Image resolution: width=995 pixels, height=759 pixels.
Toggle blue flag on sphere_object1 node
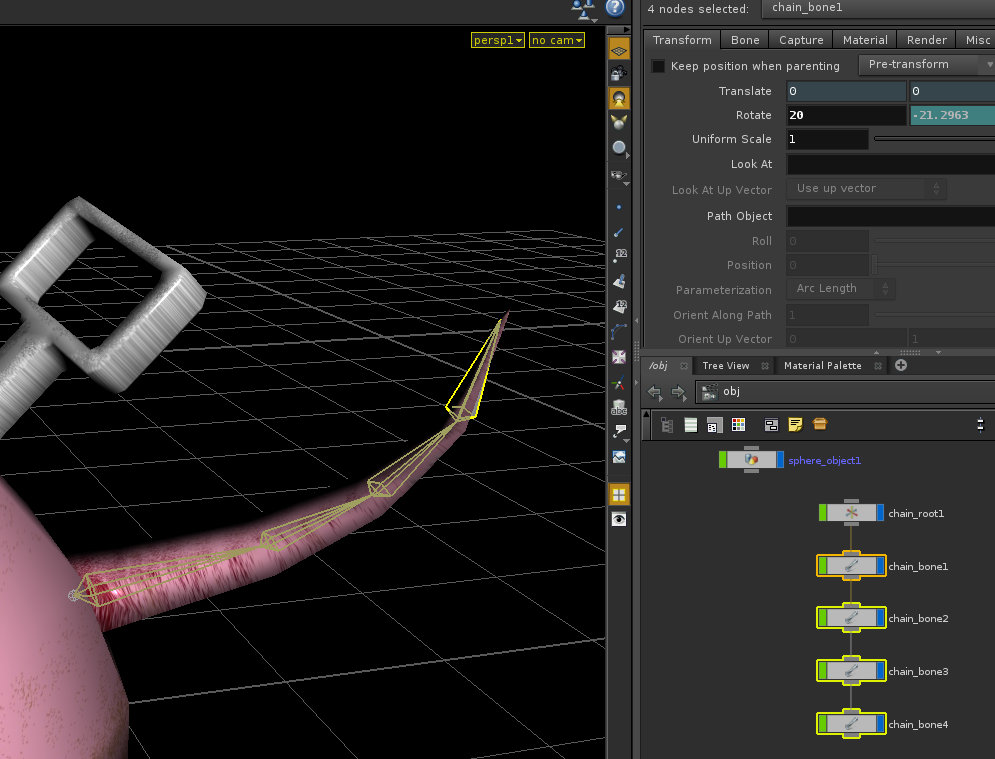click(x=781, y=459)
